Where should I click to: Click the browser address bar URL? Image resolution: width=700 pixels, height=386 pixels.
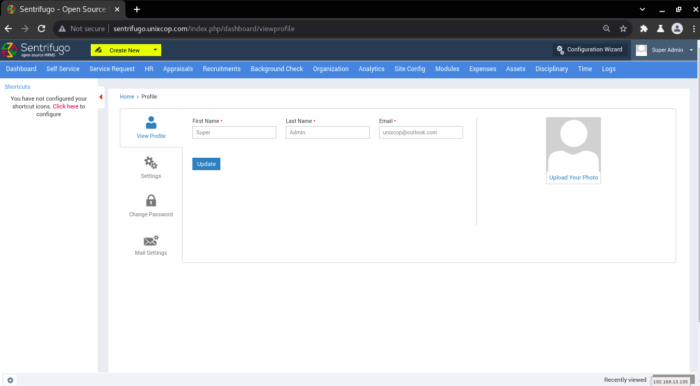click(x=204, y=29)
